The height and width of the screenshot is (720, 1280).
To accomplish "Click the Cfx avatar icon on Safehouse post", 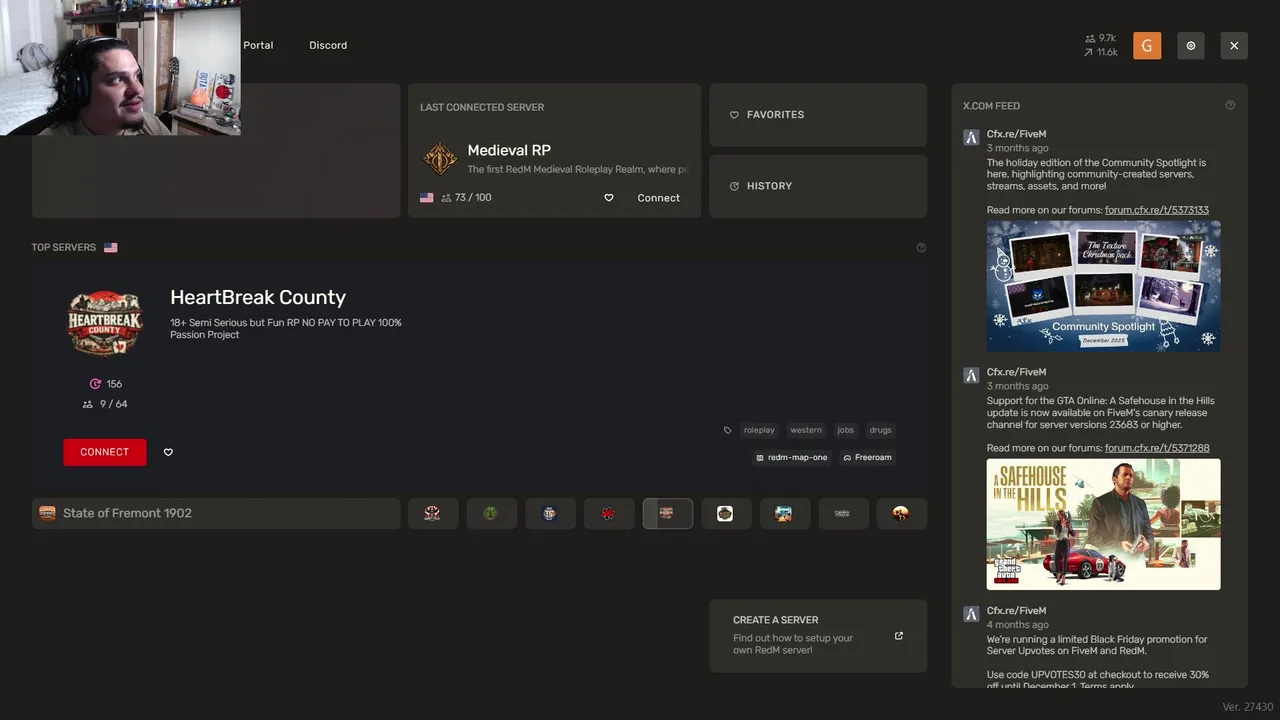I will click(971, 375).
